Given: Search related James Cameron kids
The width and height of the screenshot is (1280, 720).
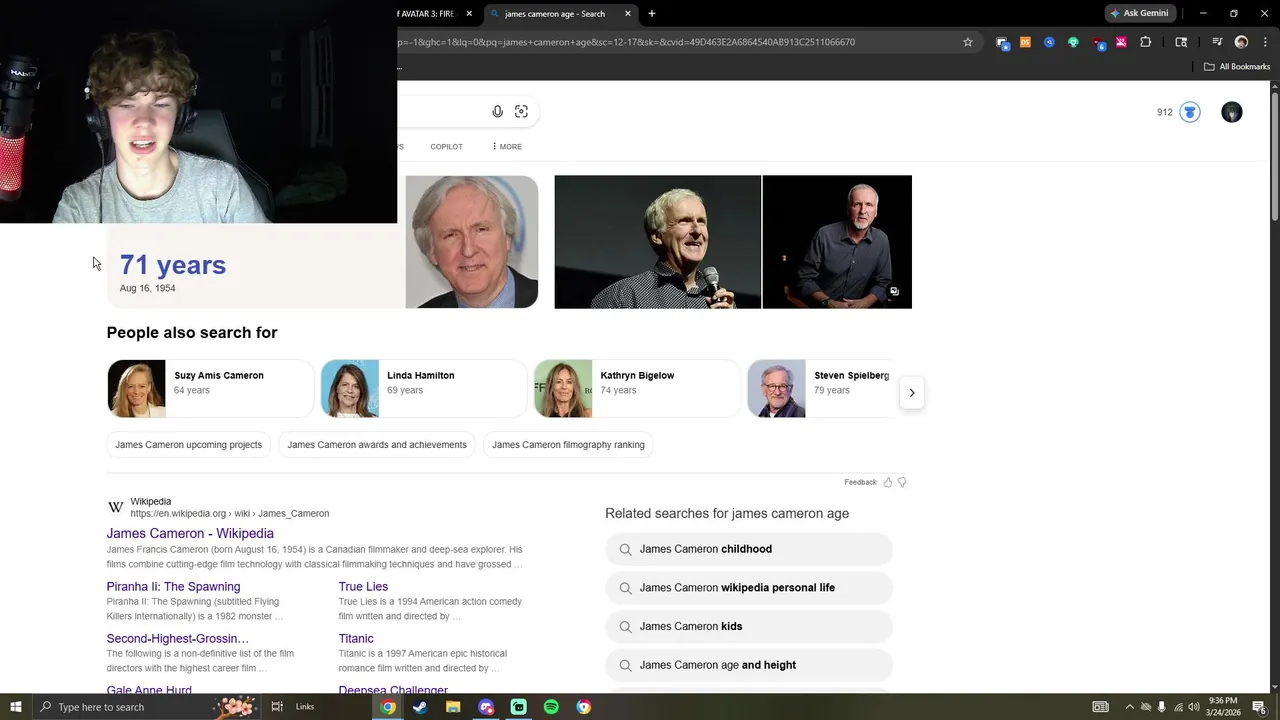Looking at the screenshot, I should point(749,627).
